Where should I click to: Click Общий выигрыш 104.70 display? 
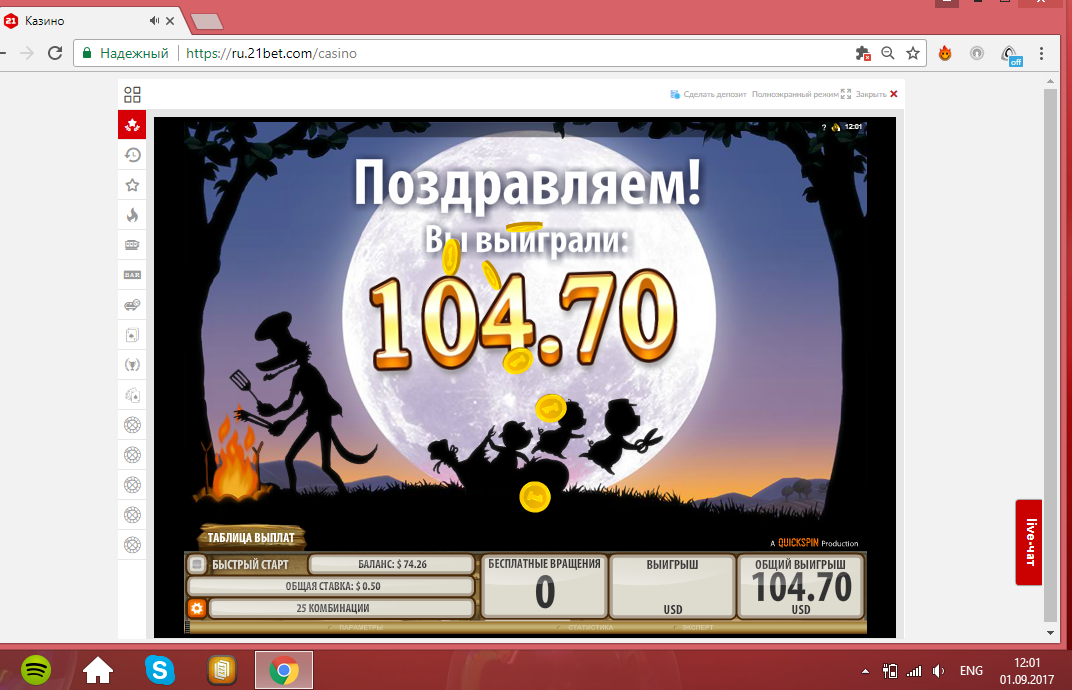coord(801,586)
